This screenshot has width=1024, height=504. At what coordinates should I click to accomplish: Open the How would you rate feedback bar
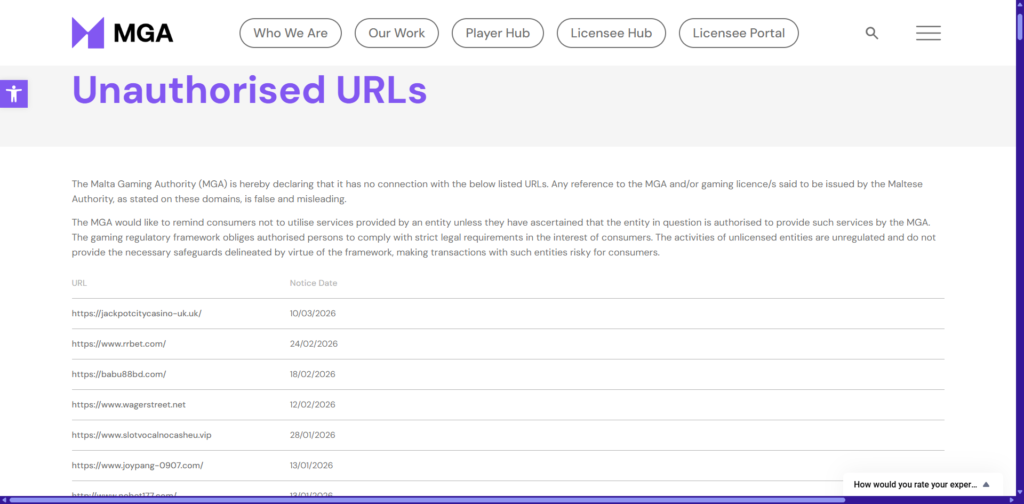tap(915, 484)
